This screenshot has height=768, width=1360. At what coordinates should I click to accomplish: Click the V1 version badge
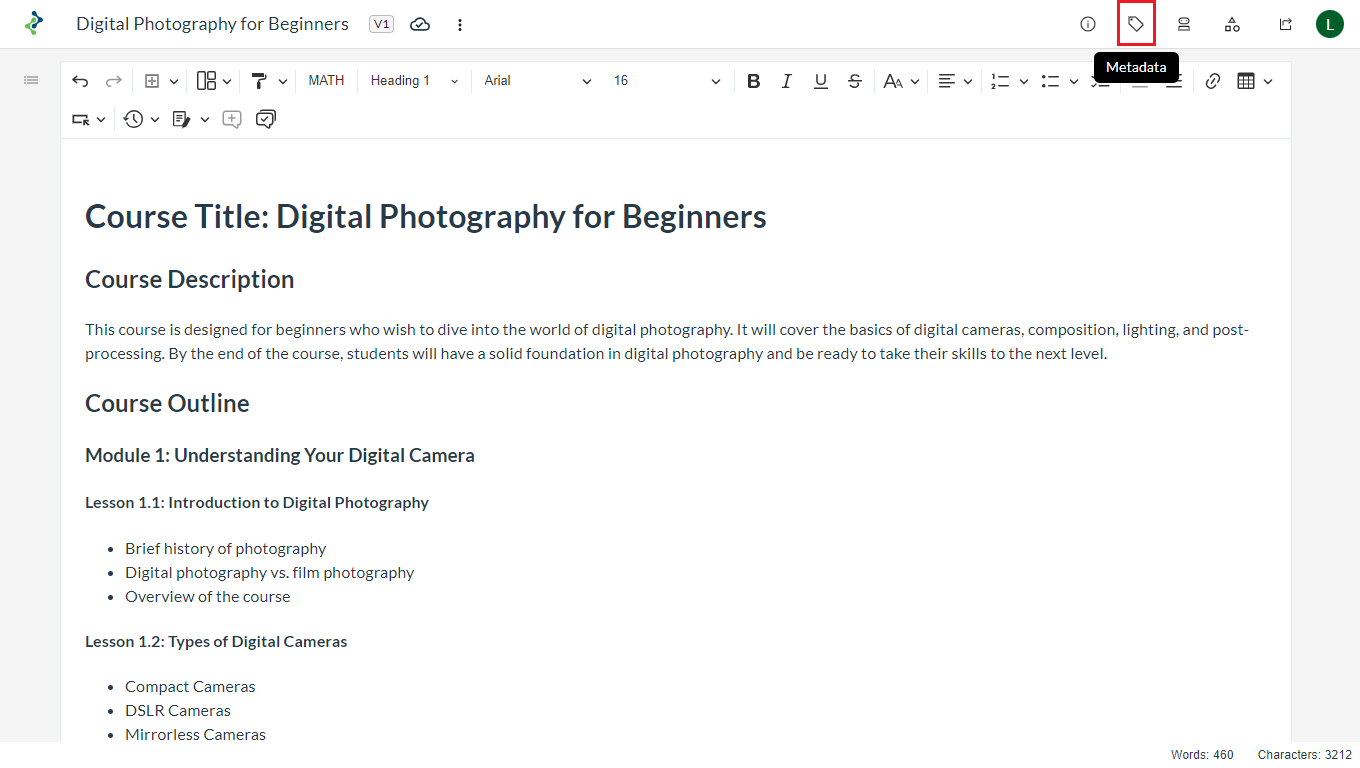(381, 24)
